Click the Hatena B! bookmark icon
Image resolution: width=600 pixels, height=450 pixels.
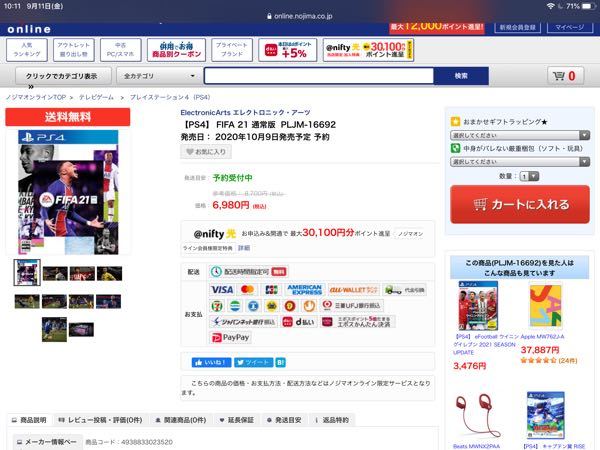coord(281,362)
